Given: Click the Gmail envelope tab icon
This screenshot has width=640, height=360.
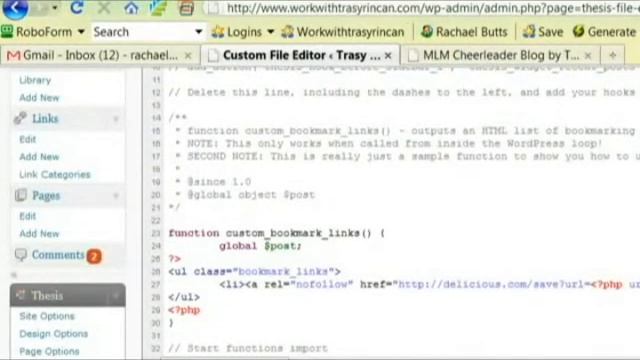Looking at the screenshot, I should 13,55.
